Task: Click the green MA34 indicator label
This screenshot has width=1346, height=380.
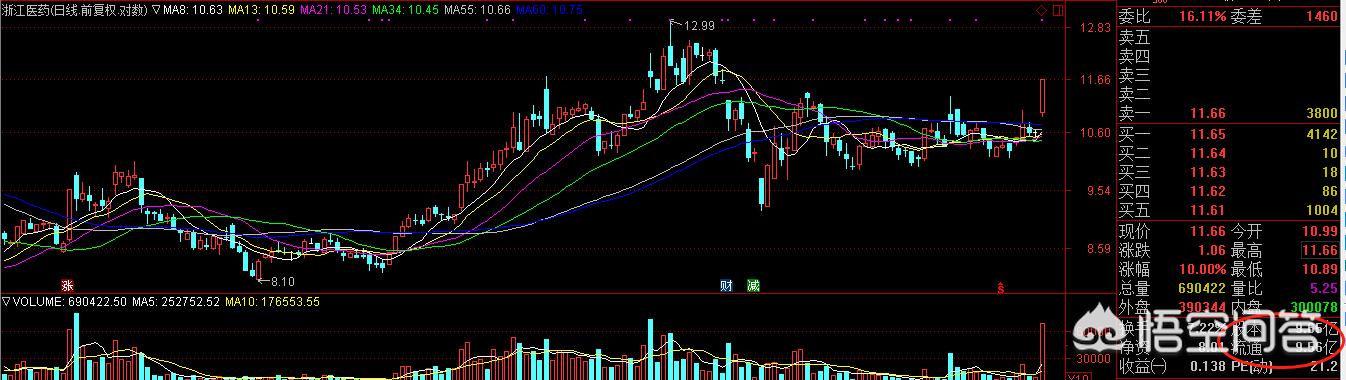Action: [x=406, y=10]
